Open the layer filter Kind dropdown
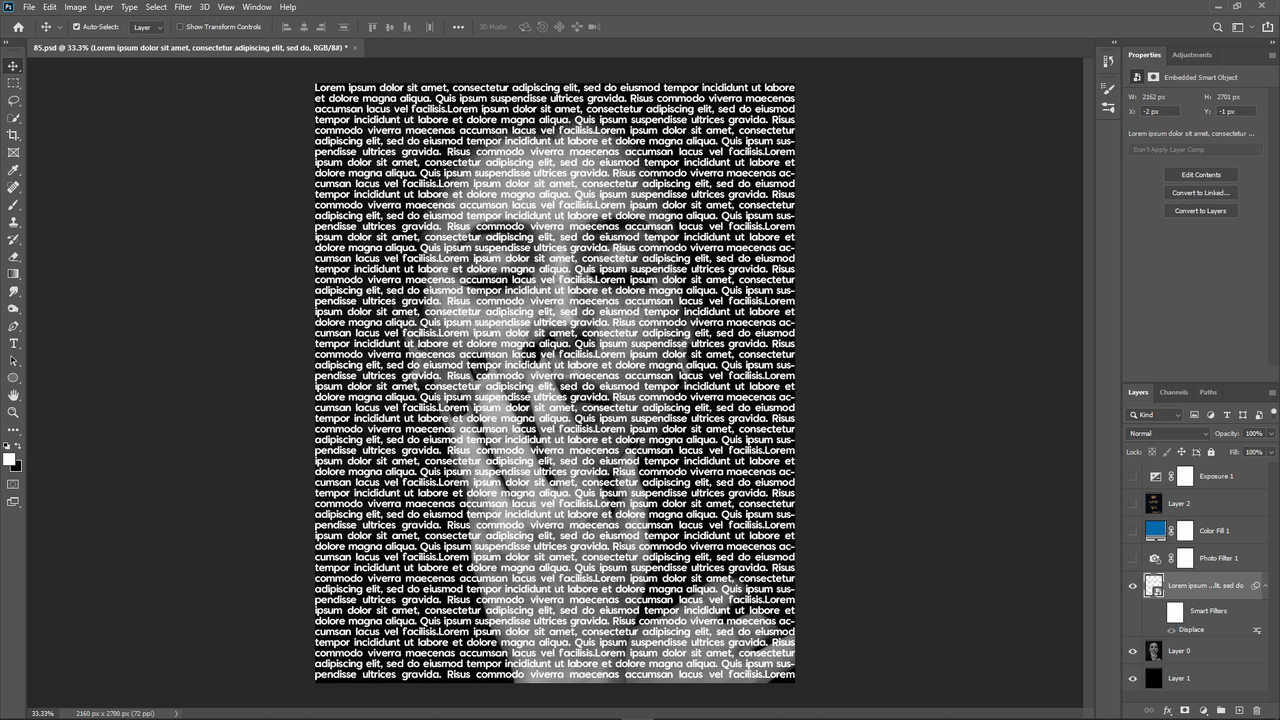 tap(1156, 415)
